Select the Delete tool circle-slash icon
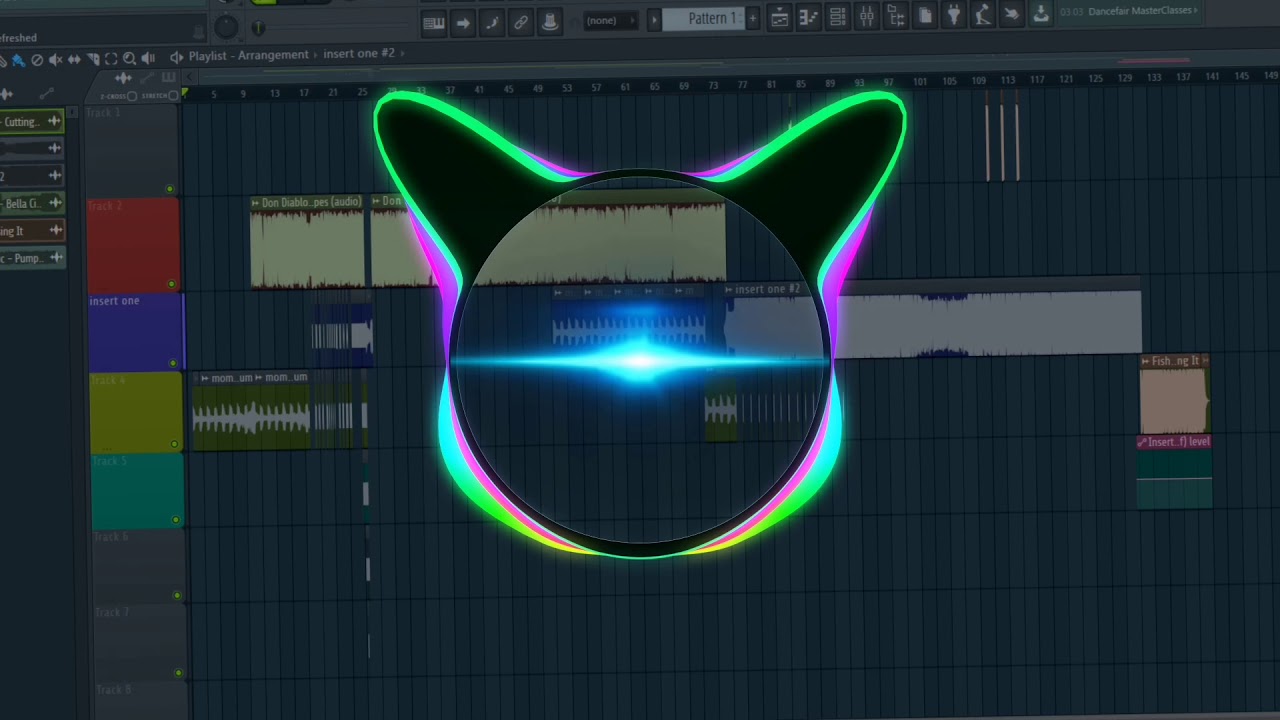The image size is (1280, 720). click(37, 60)
